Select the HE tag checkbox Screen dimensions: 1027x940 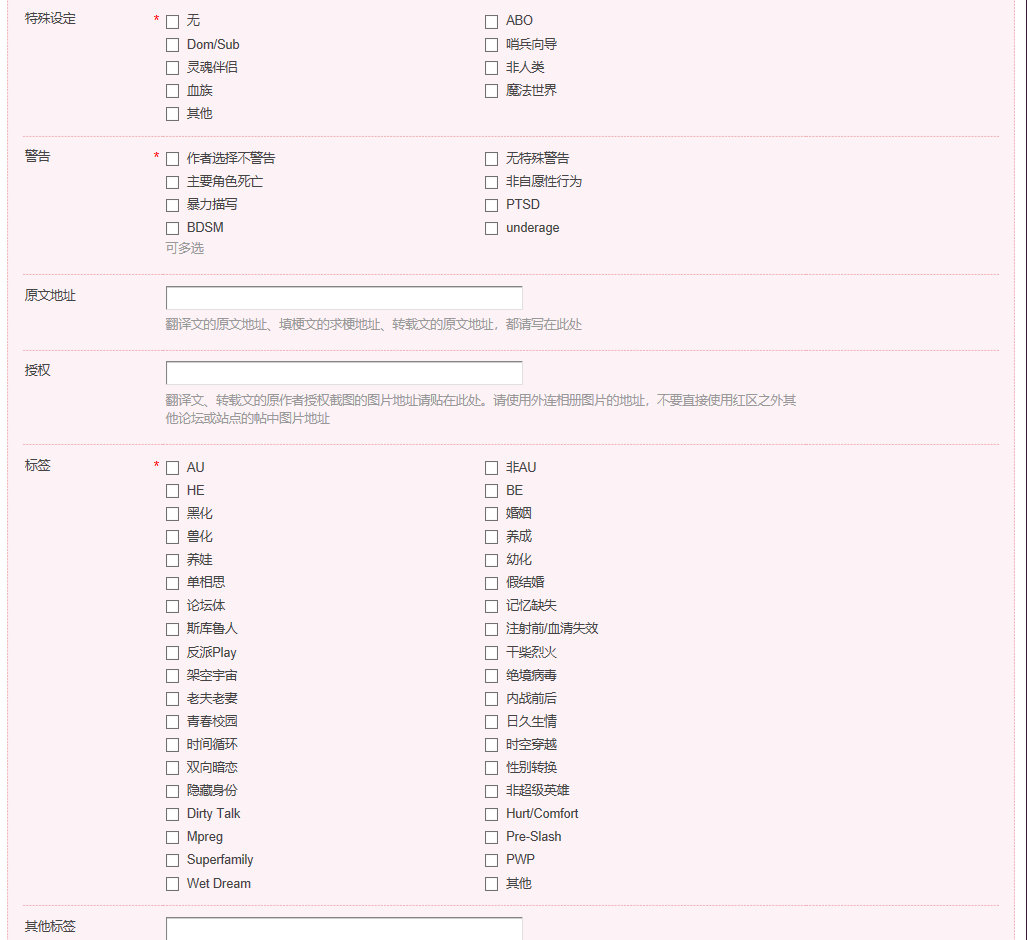172,490
